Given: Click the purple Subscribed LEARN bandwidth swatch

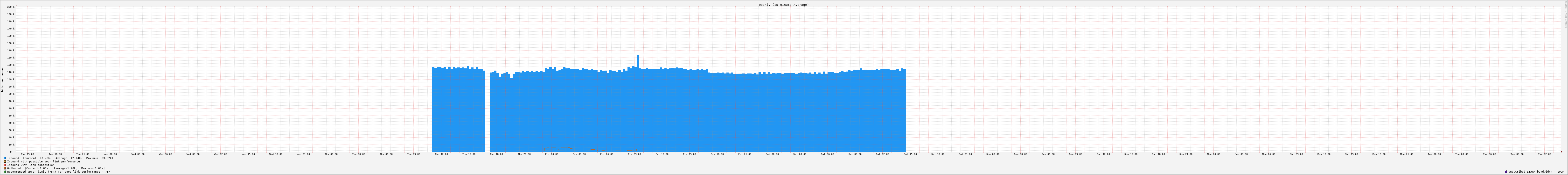Looking at the screenshot, I should (x=1506, y=172).
